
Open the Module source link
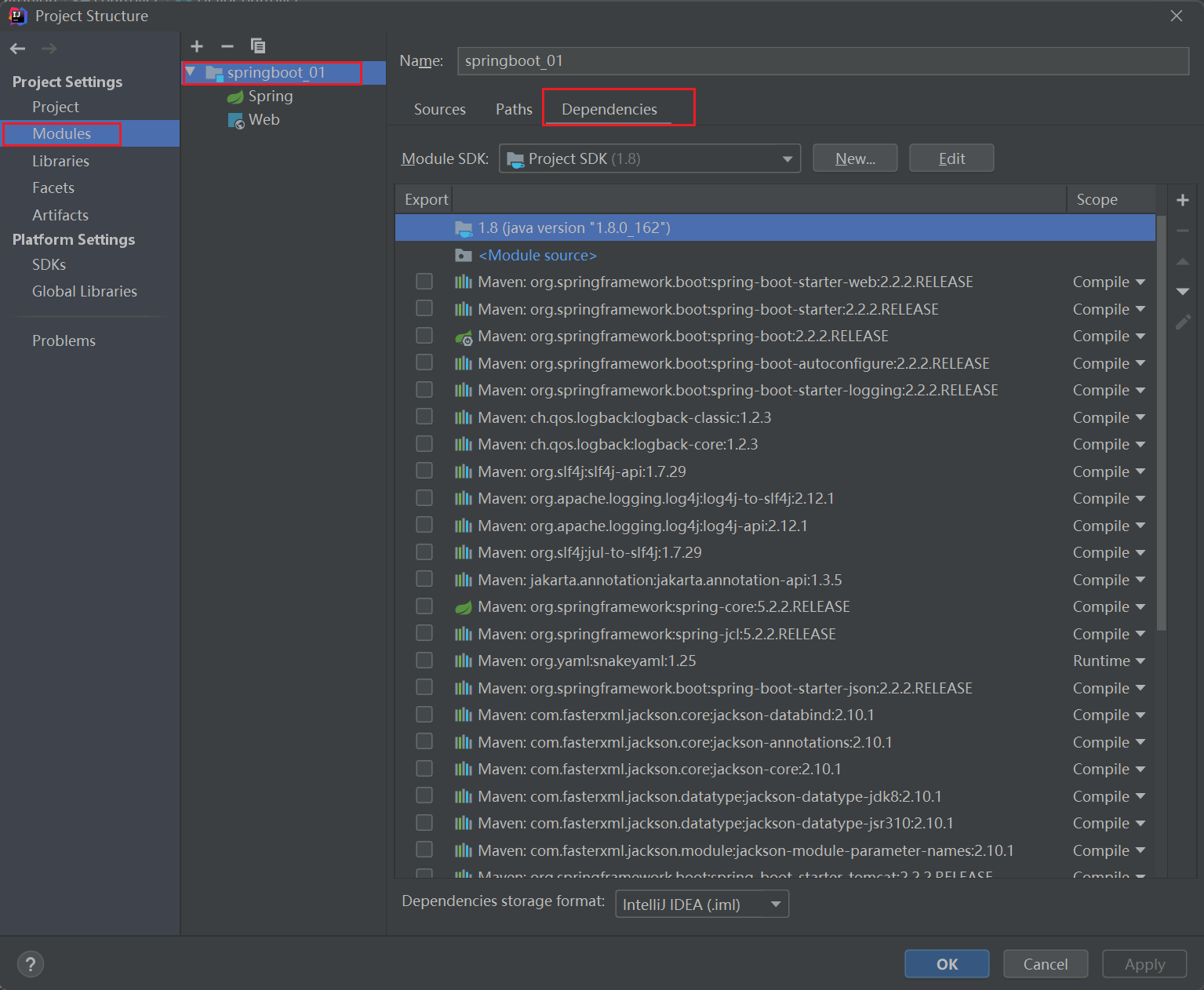click(x=537, y=256)
